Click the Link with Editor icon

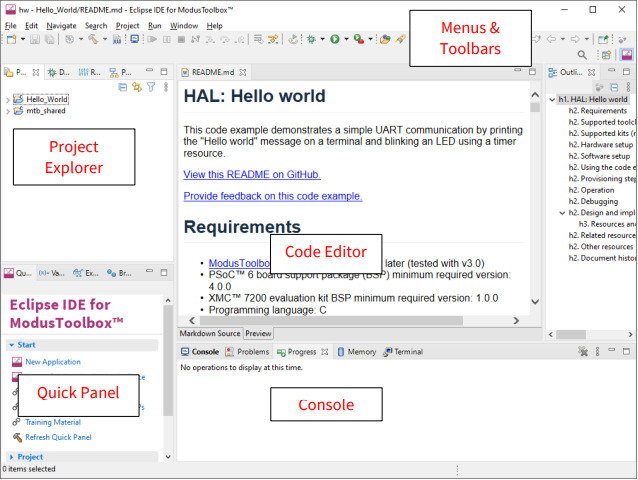136,88
